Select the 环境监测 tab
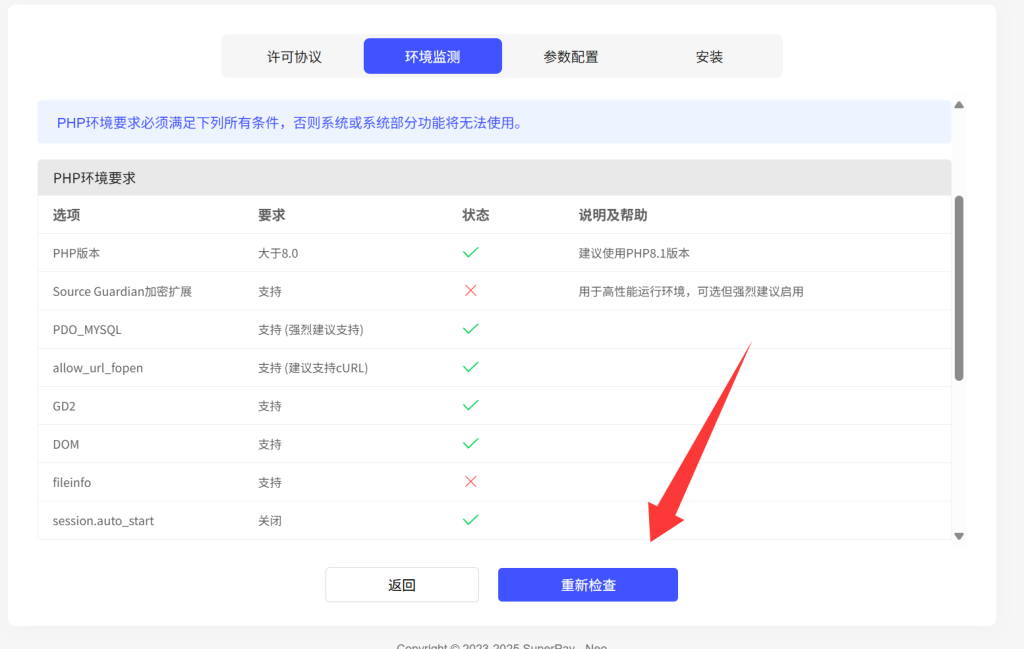The height and width of the screenshot is (649, 1024). [x=432, y=57]
